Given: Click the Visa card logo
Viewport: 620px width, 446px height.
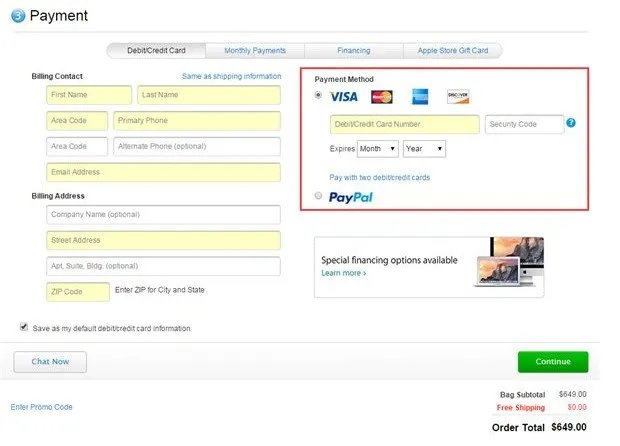Looking at the screenshot, I should click(344, 97).
